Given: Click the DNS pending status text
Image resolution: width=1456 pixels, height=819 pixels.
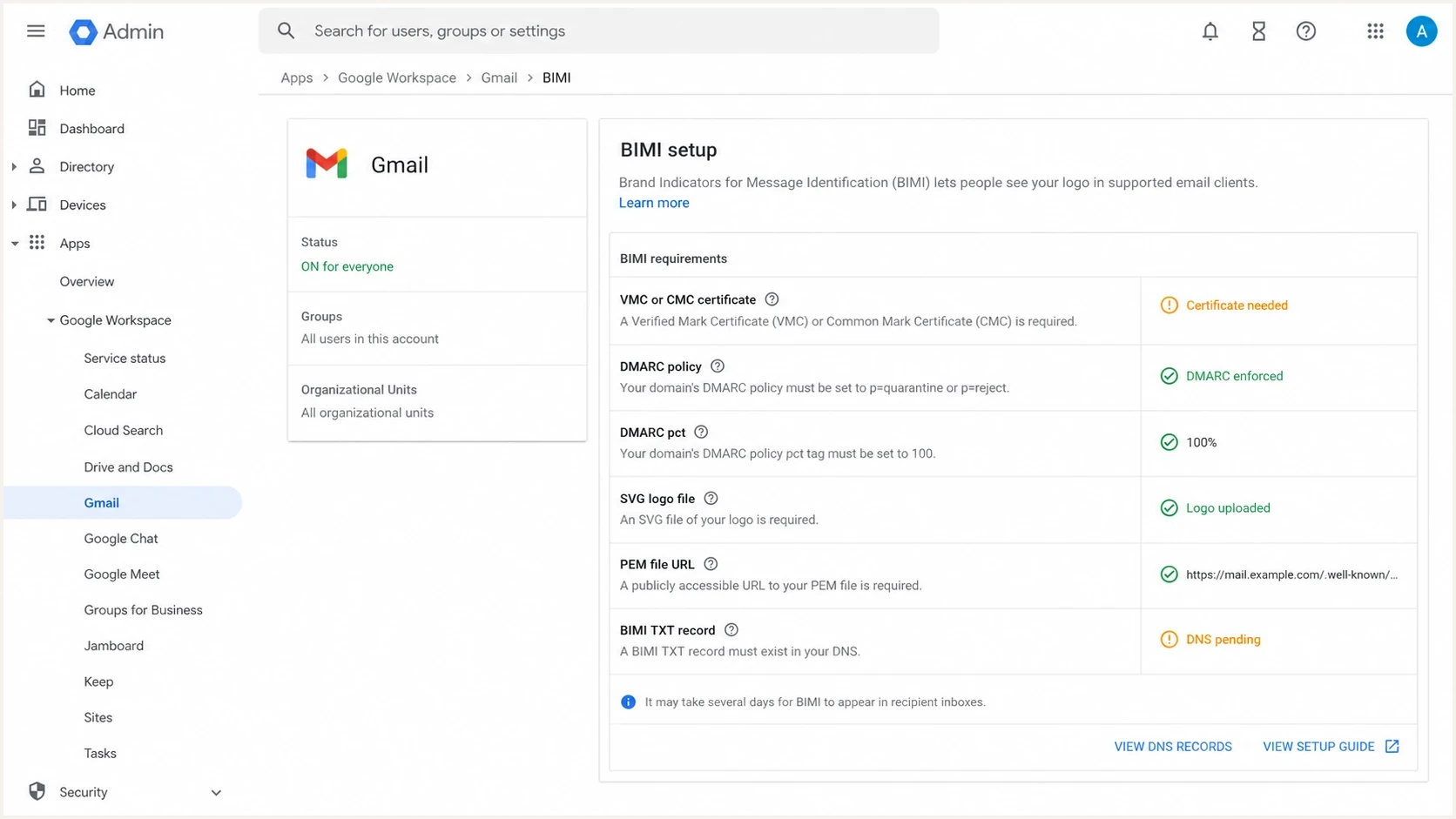Looking at the screenshot, I should [x=1223, y=640].
